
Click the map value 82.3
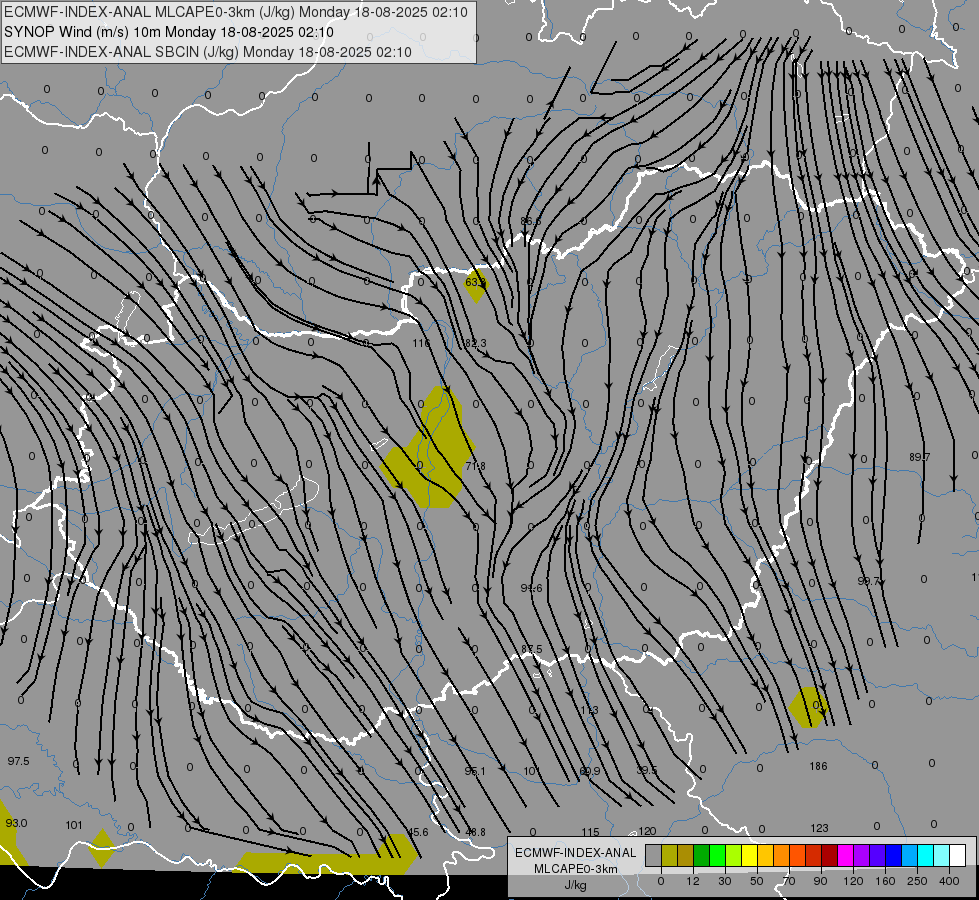tap(476, 343)
